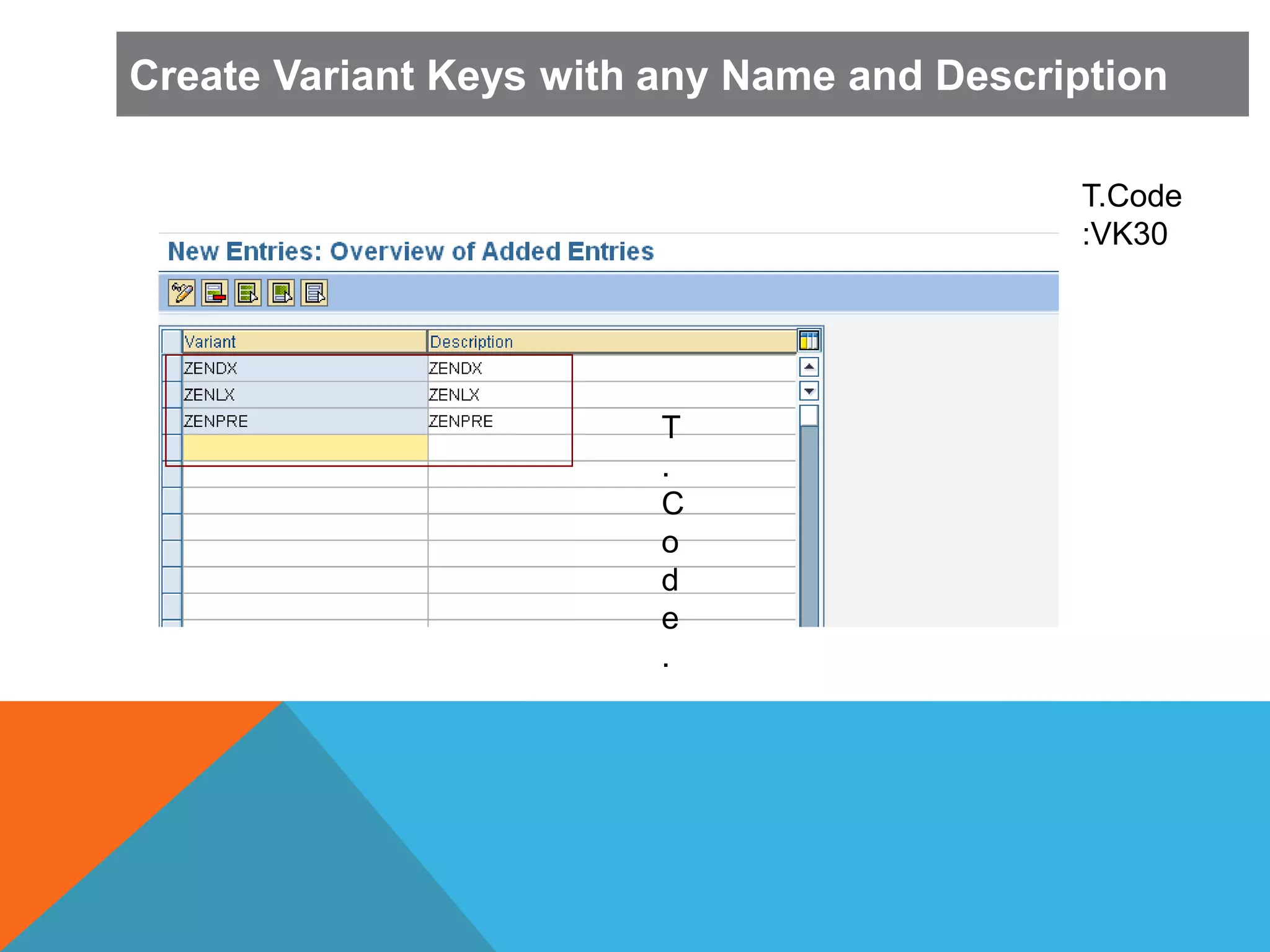Click the vertical scrollbar thumb

809,415
